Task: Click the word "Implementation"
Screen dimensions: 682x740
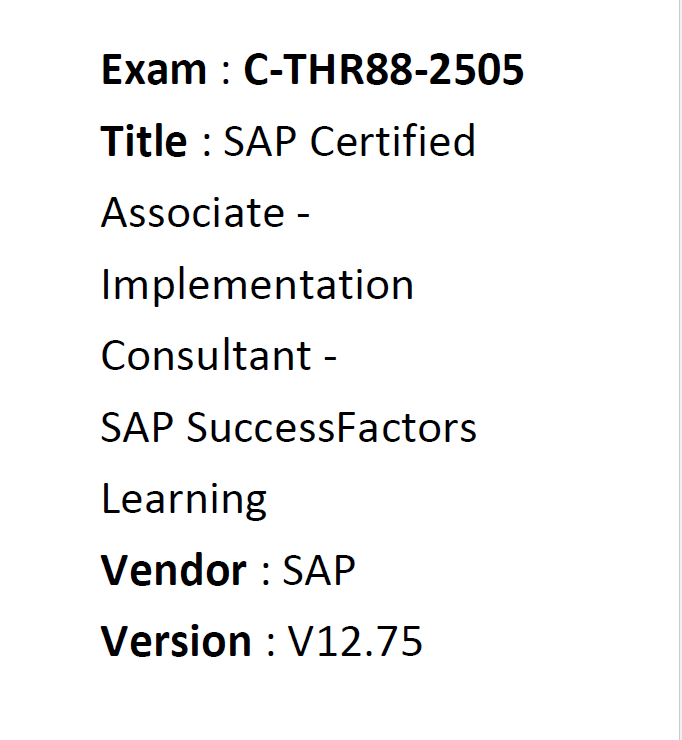Action: (257, 286)
